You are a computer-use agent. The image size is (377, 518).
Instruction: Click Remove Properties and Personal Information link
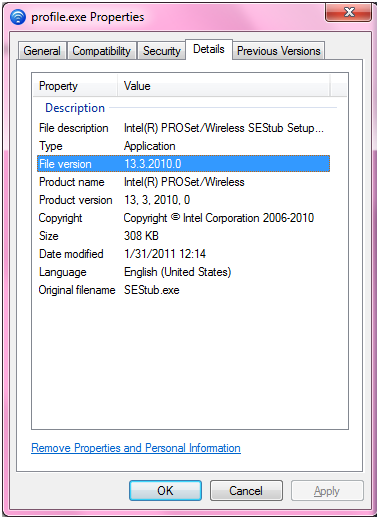click(136, 448)
